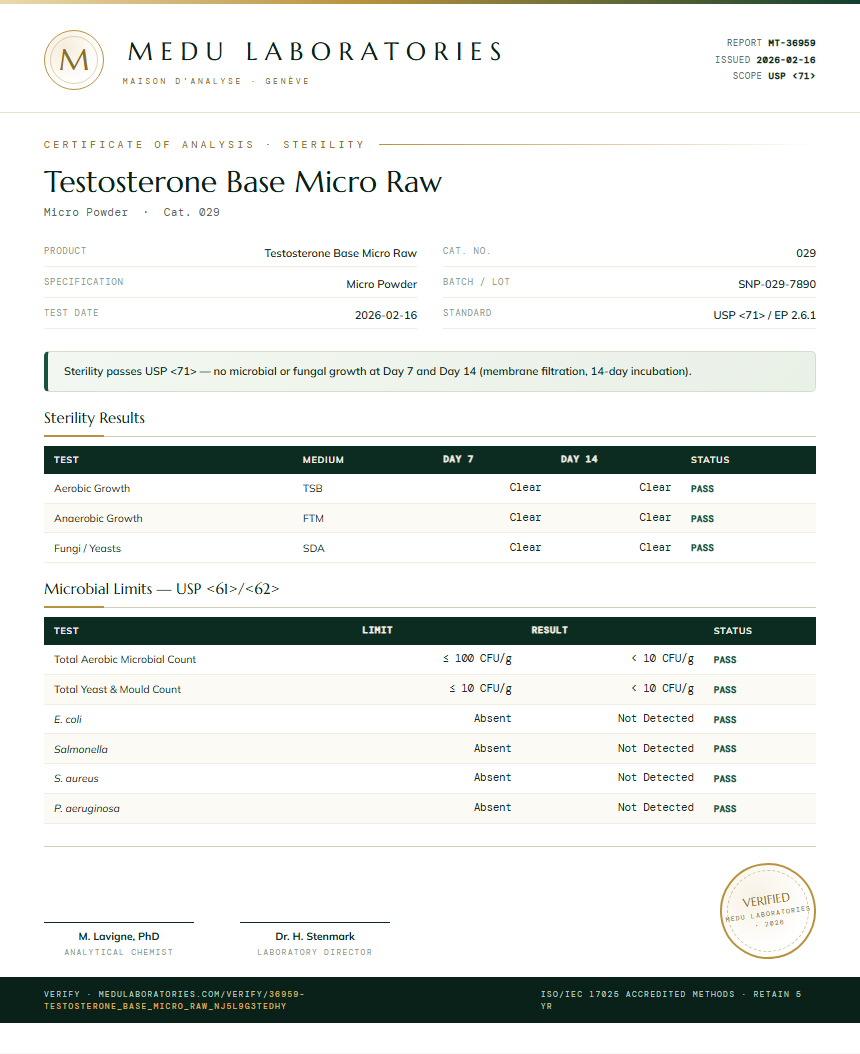Click the Microbial Limits — USP <61>/<62> heading

(x=161, y=590)
